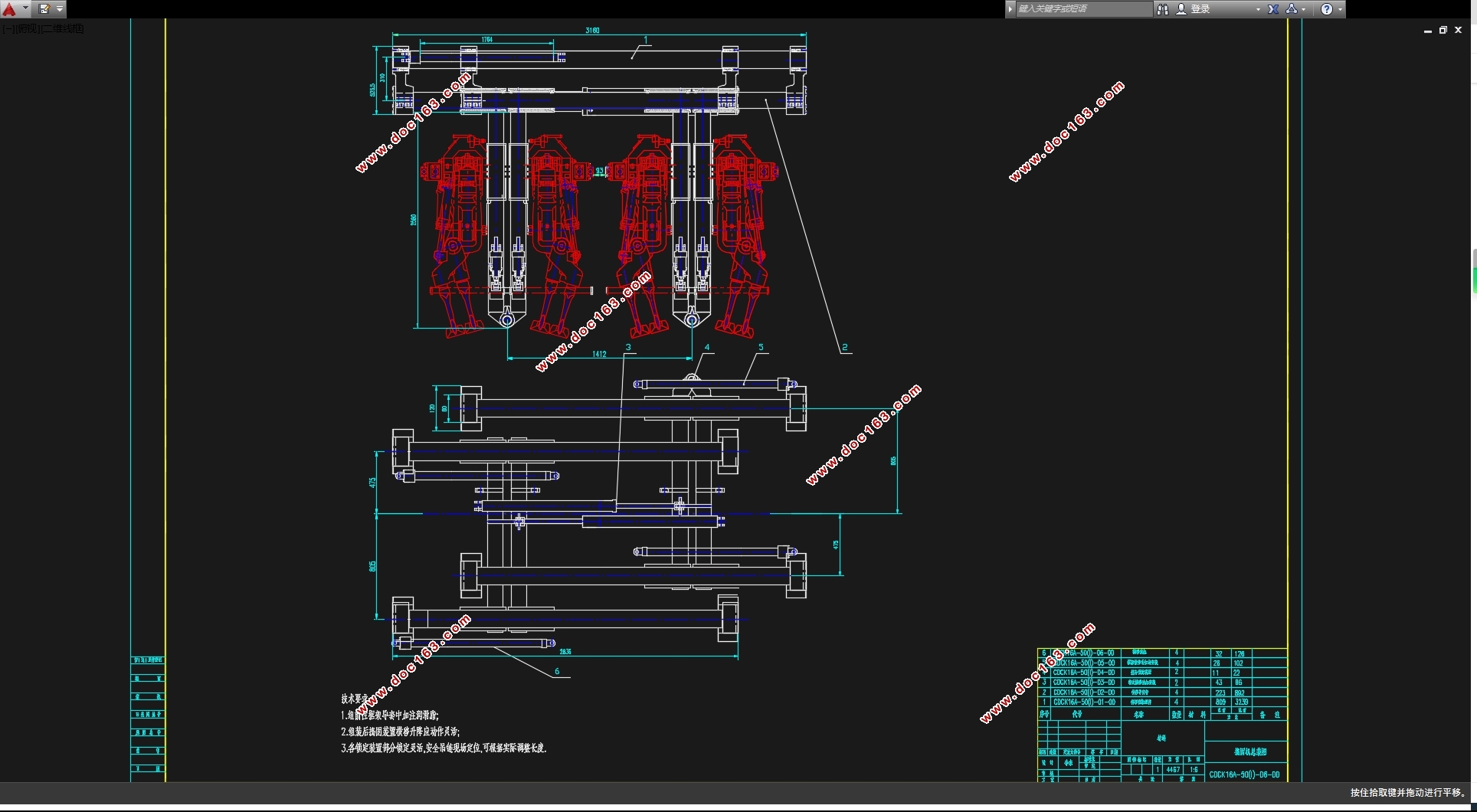Click the 登录 sign-in button
This screenshot has height=812, width=1477.
(x=1200, y=9)
